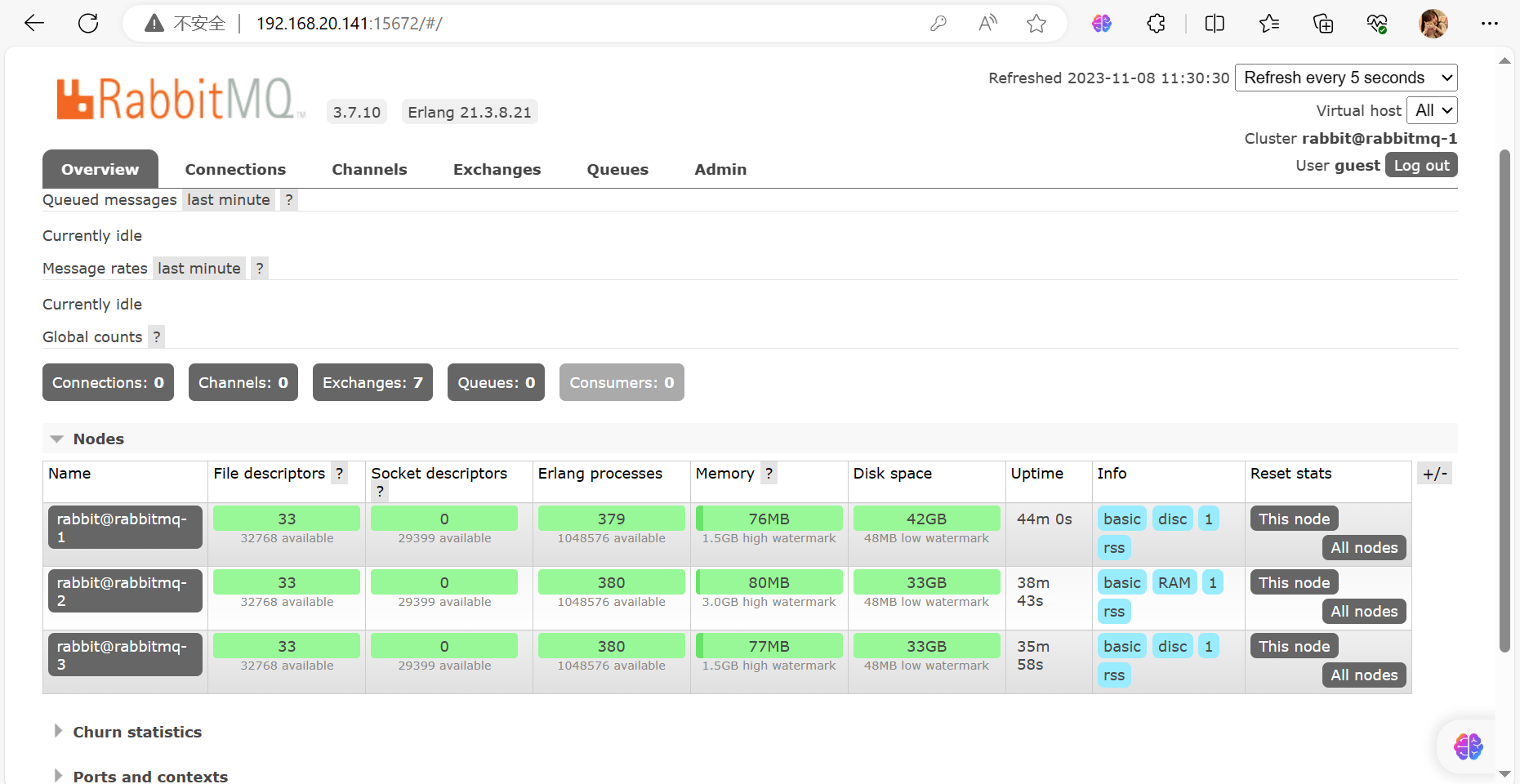This screenshot has width=1520, height=784.
Task: Open browser essentials heart icon
Action: [1377, 24]
